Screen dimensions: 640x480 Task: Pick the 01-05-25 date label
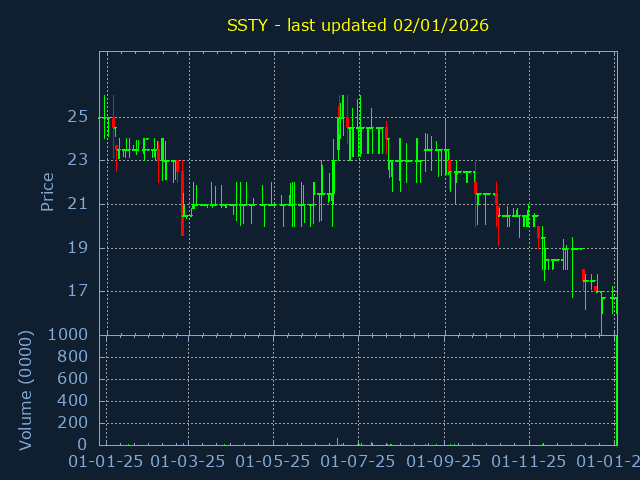[274, 462]
